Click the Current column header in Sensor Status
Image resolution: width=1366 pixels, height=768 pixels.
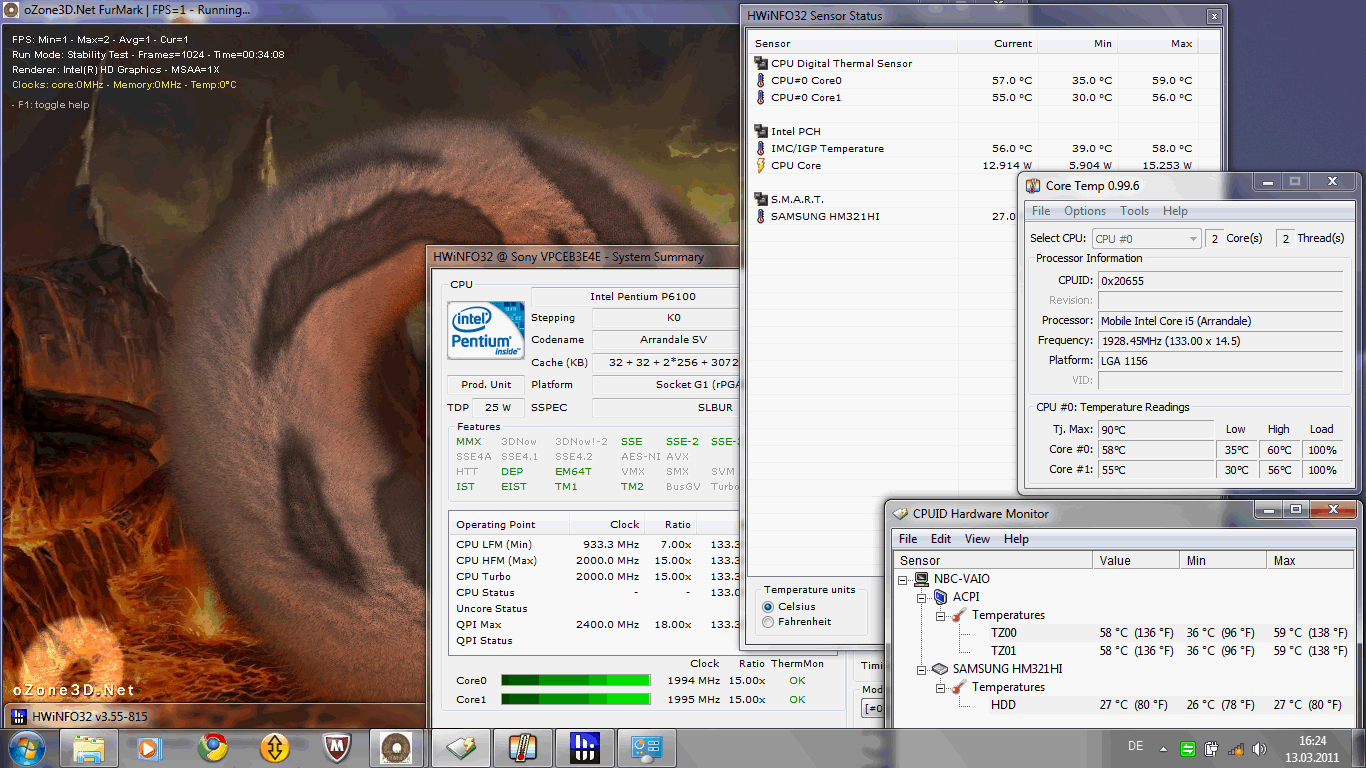coord(997,44)
